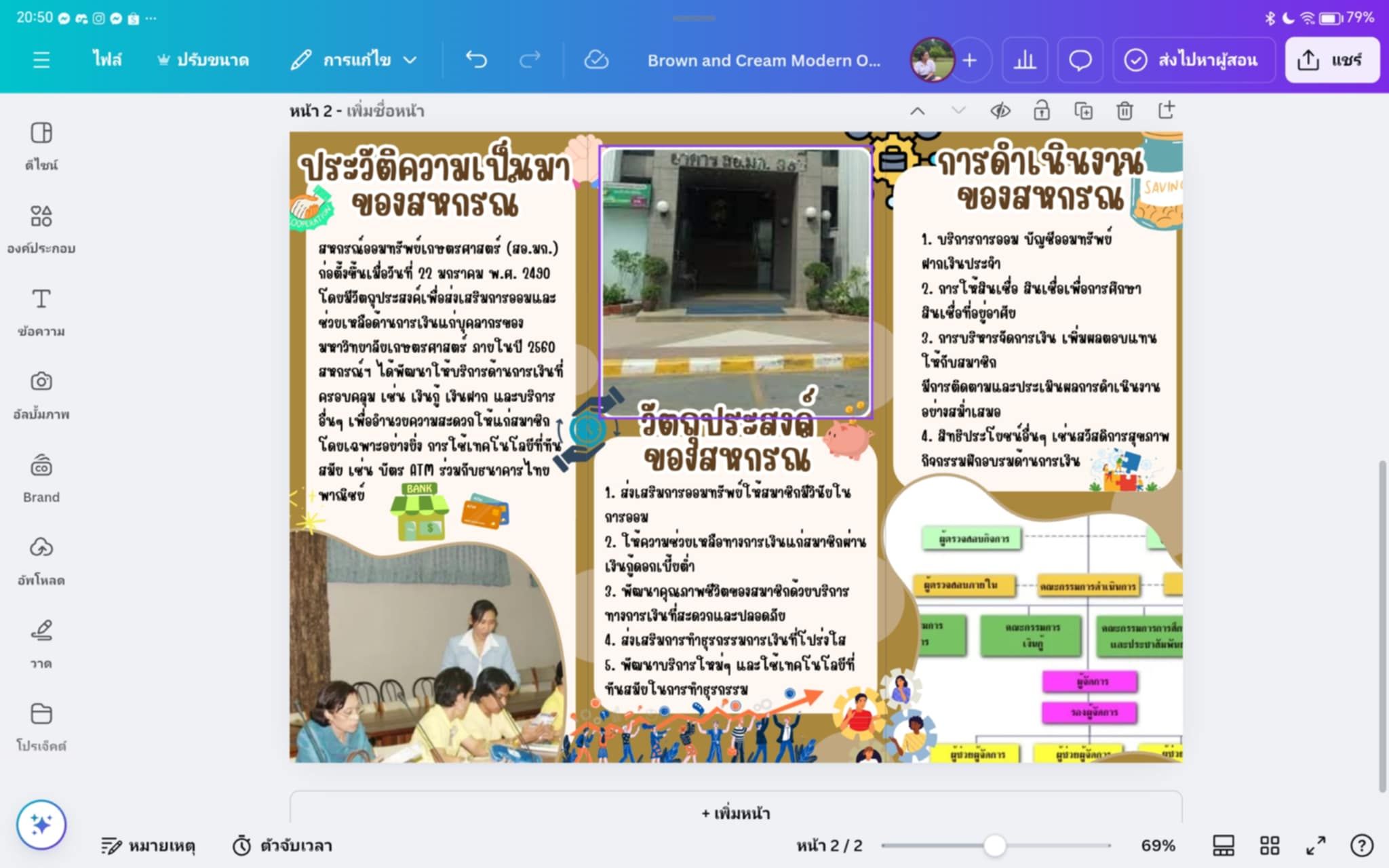Screen dimensions: 1389x868
Task: Click the zoom slider handle
Action: (x=994, y=846)
